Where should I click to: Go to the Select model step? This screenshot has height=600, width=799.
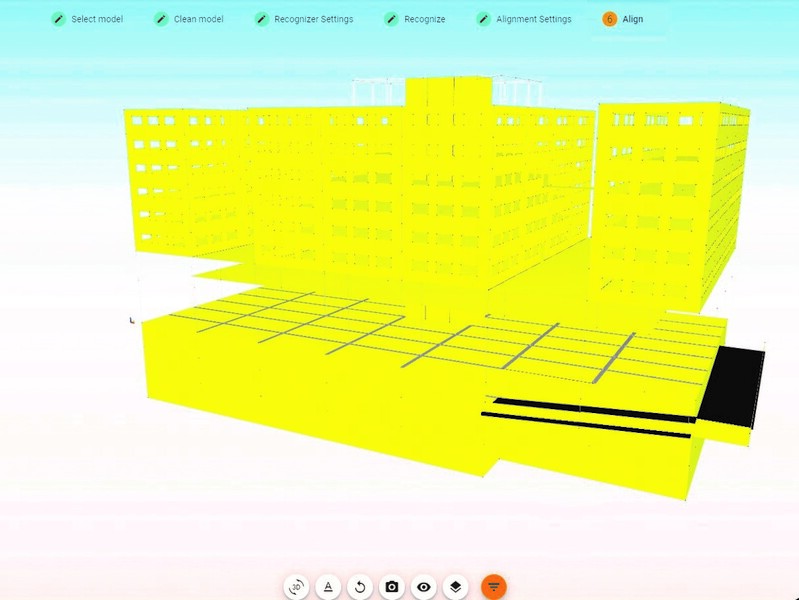97,19
